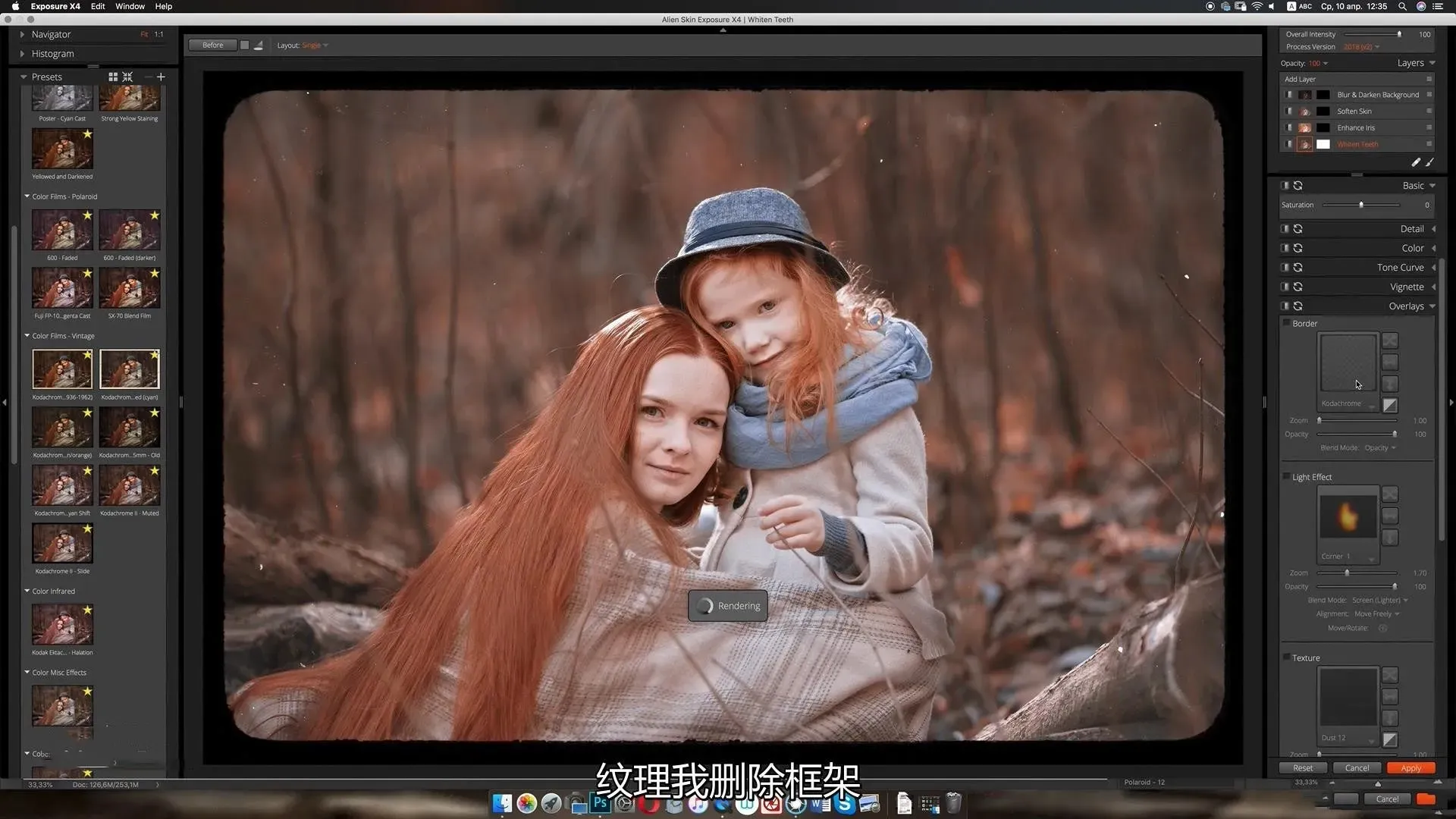Click the Before button
This screenshot has width=1456, height=819.
coord(212,45)
